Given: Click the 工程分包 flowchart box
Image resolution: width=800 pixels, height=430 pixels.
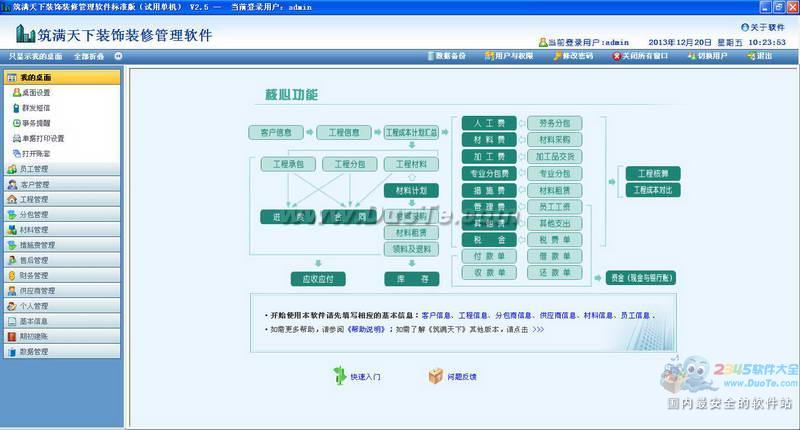Looking at the screenshot, I should 350,164.
